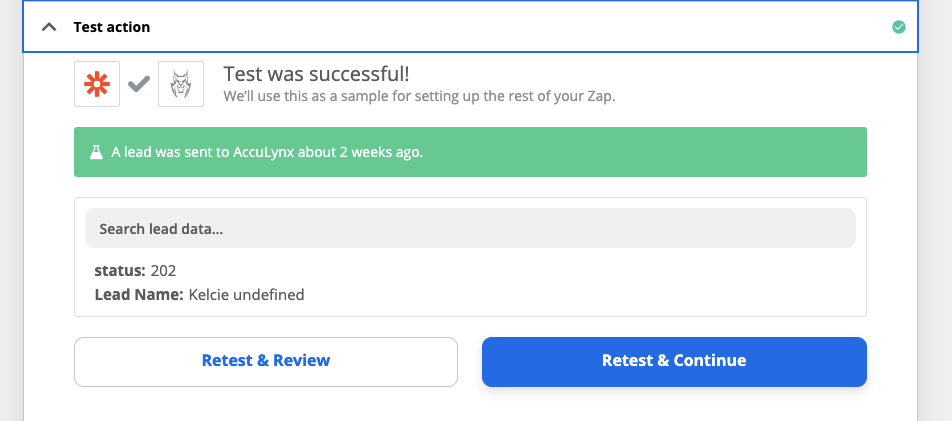Collapse the Test action section chevron
This screenshot has height=421, width=952.
(x=49, y=27)
